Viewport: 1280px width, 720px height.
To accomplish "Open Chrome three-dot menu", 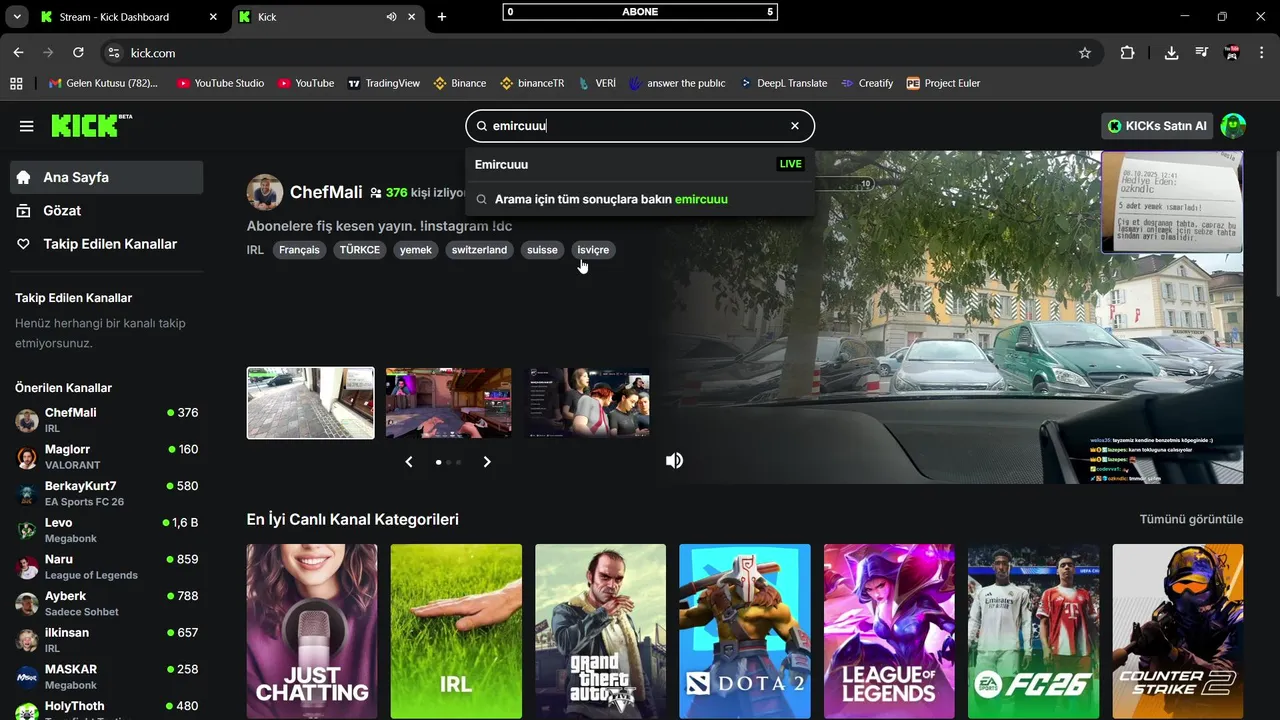I will (1262, 53).
